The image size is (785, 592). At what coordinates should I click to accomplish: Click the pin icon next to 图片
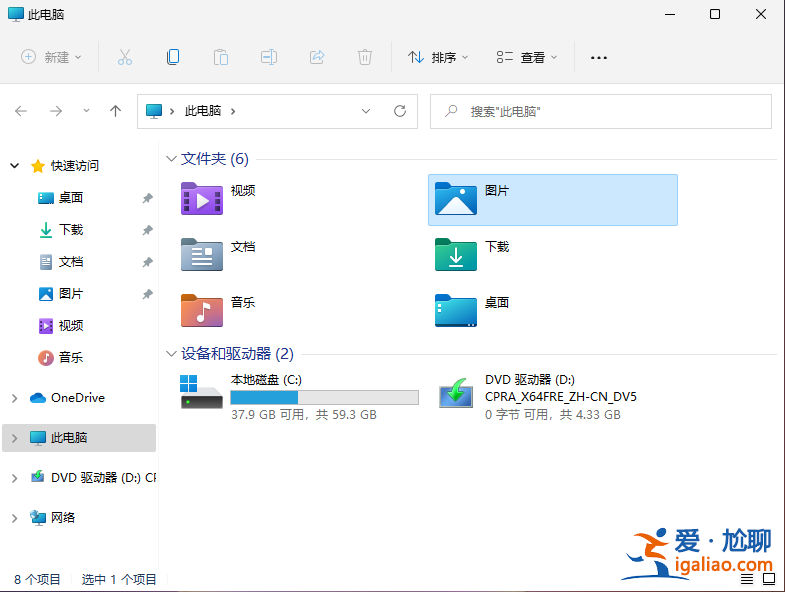coord(147,294)
